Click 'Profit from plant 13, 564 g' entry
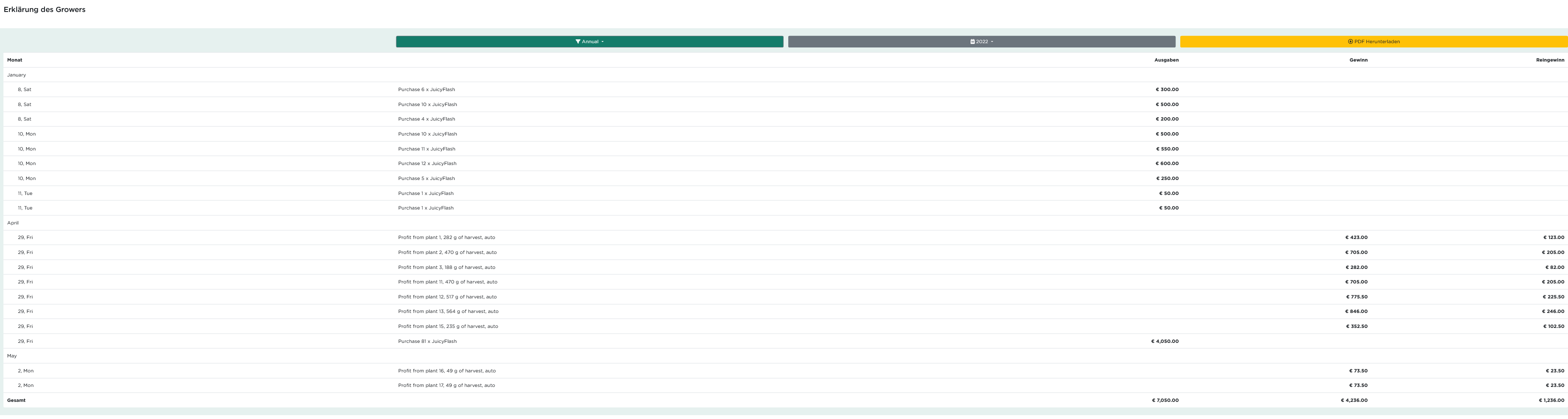 [448, 311]
